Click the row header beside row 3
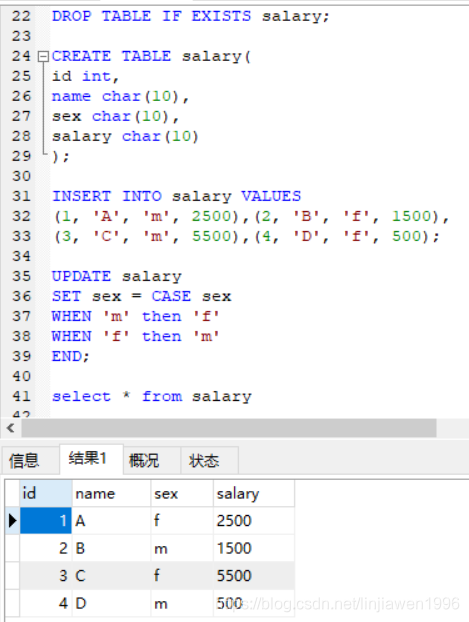Viewport: 469px width, 622px height. (12, 576)
